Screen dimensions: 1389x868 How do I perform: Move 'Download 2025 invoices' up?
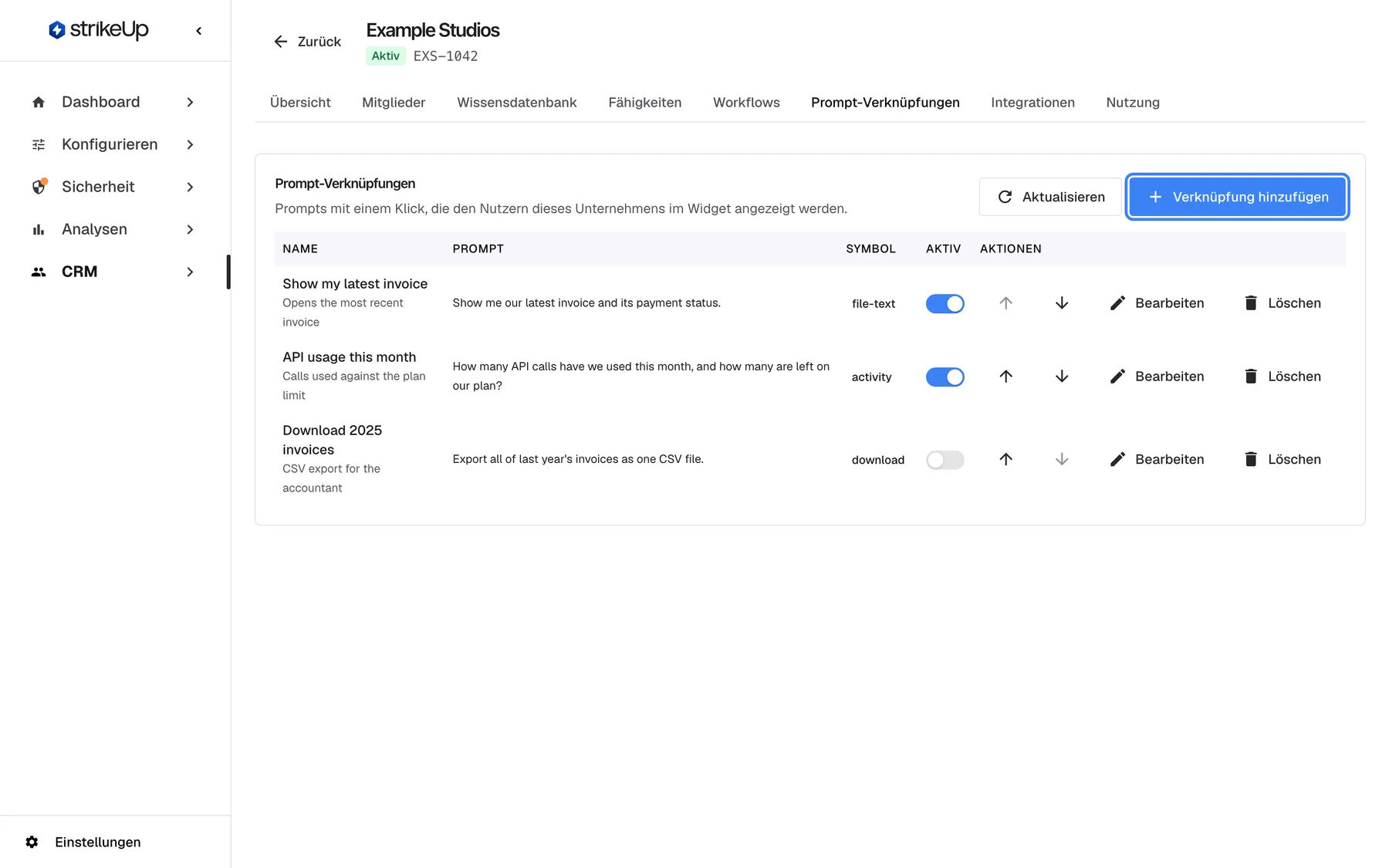pyautogui.click(x=1005, y=459)
